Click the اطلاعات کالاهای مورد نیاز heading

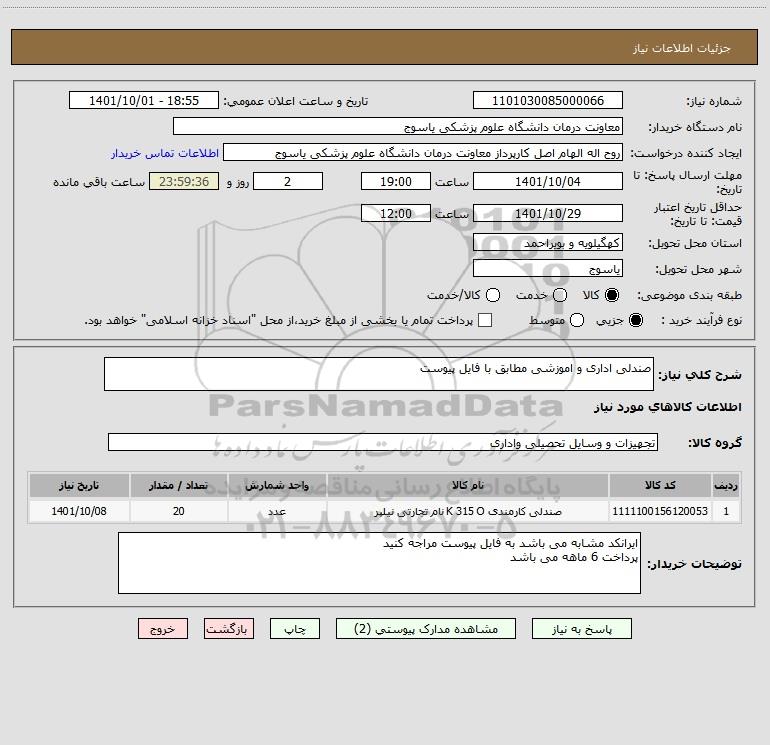point(668,407)
